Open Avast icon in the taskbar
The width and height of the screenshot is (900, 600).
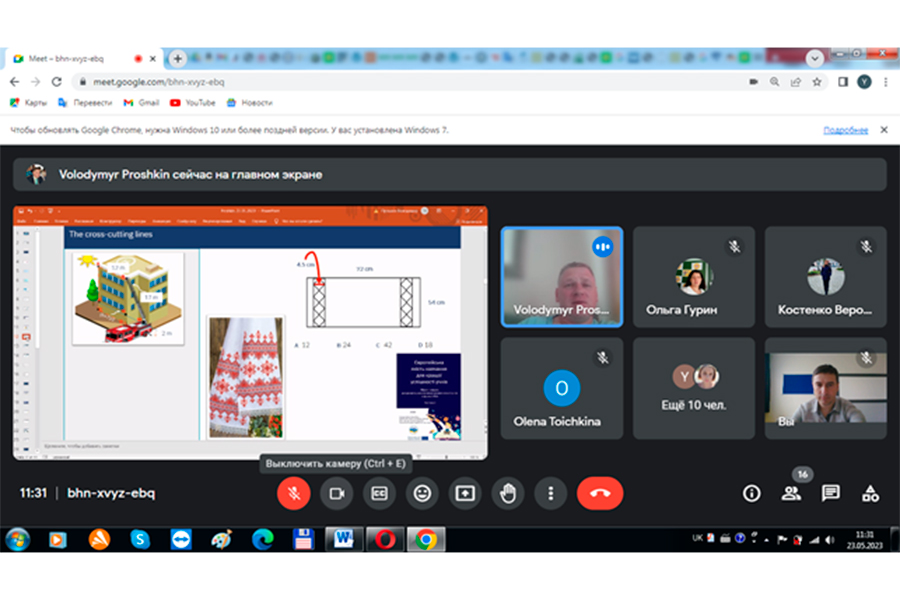[99, 540]
